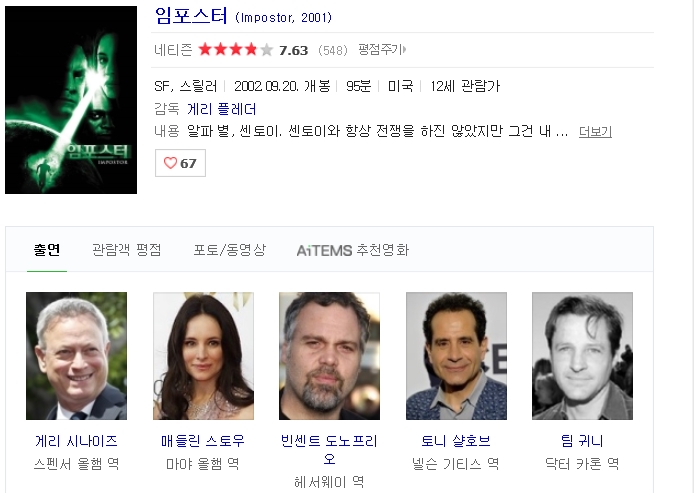Viewport: 700px width, 493px height.
Task: Click actor photo of 게리 시나이즈
Action: [76, 356]
